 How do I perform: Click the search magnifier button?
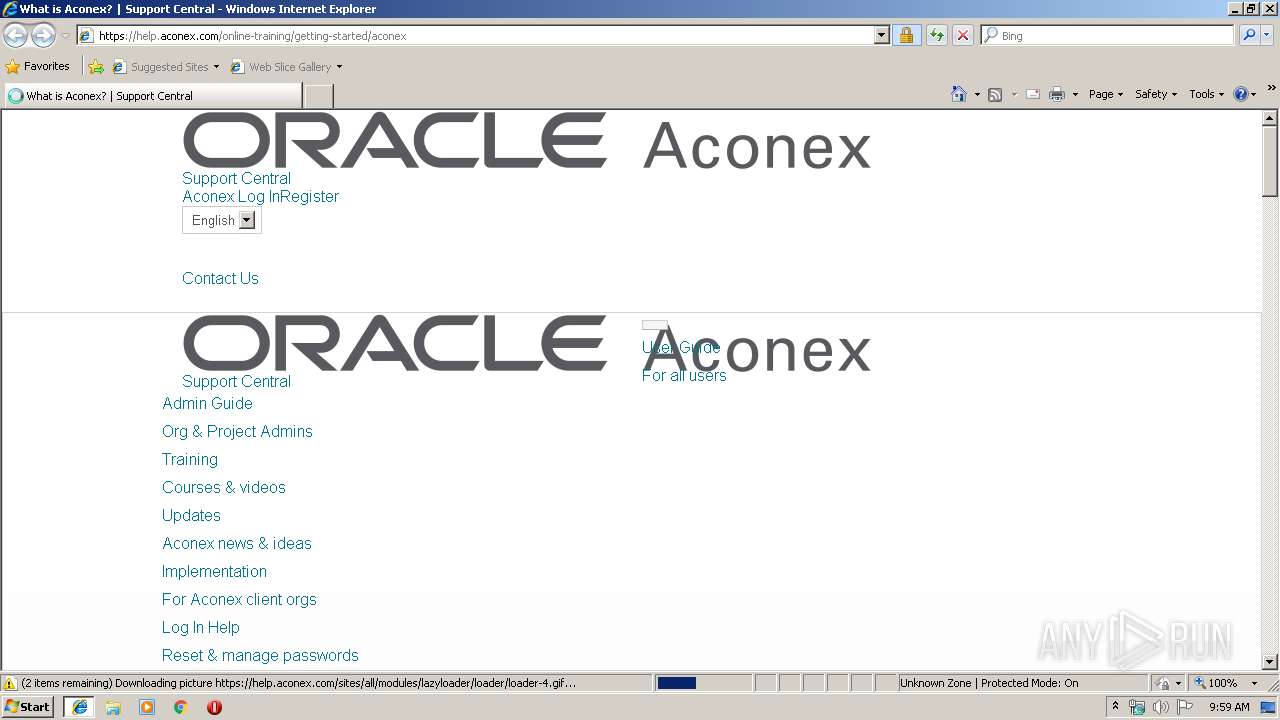point(1248,35)
